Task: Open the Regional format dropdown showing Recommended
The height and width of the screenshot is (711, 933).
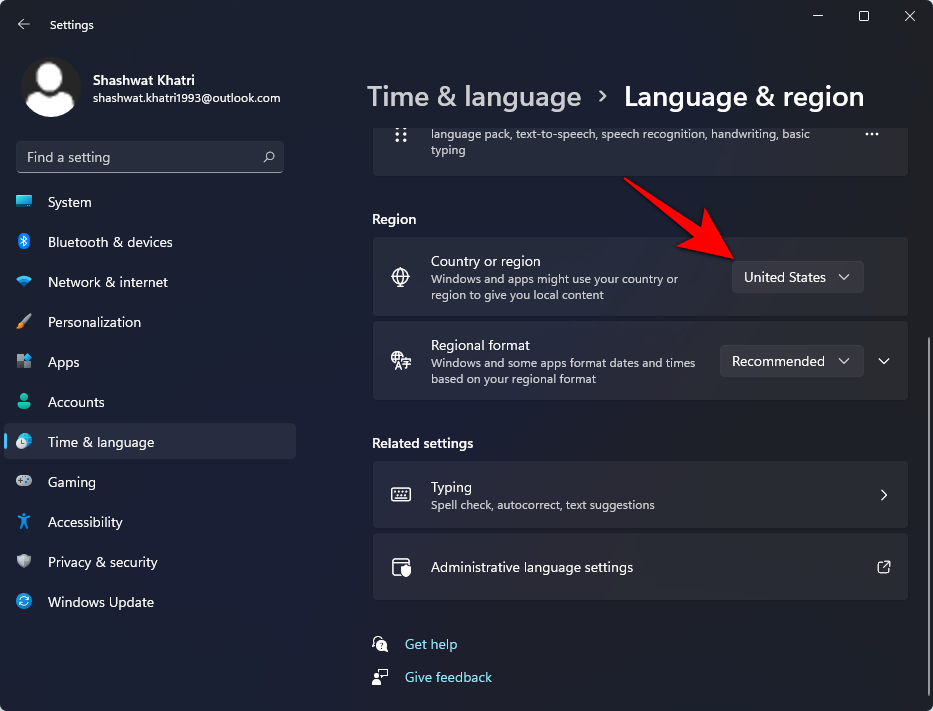Action: 791,361
